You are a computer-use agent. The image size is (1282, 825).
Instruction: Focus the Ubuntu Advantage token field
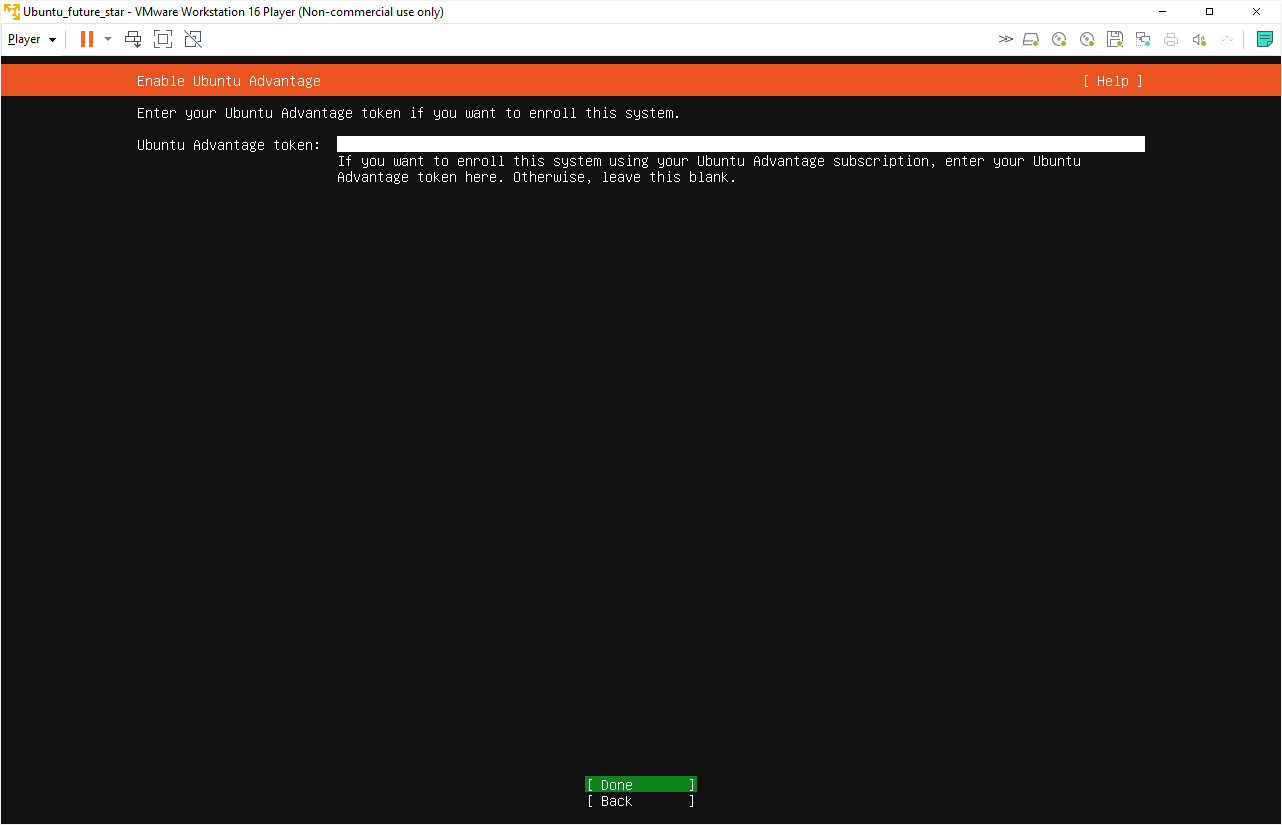coord(741,144)
